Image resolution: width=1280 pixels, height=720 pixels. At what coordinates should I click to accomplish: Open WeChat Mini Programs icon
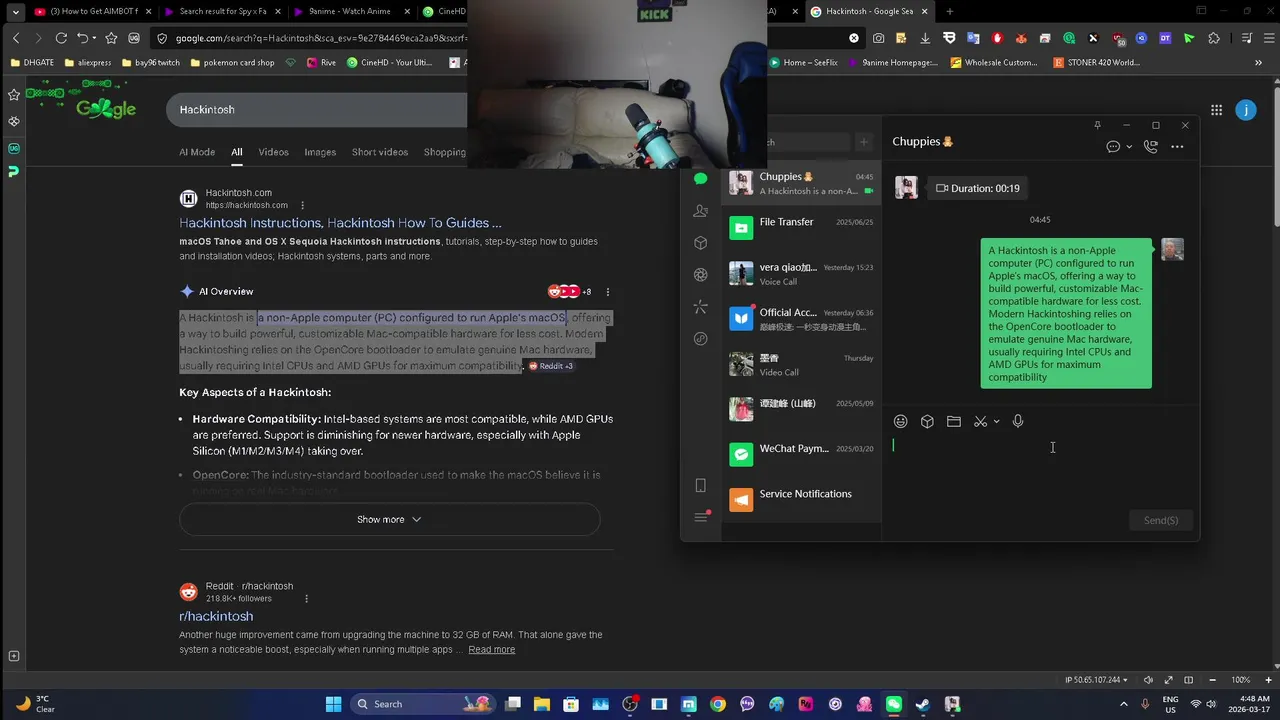tap(700, 339)
